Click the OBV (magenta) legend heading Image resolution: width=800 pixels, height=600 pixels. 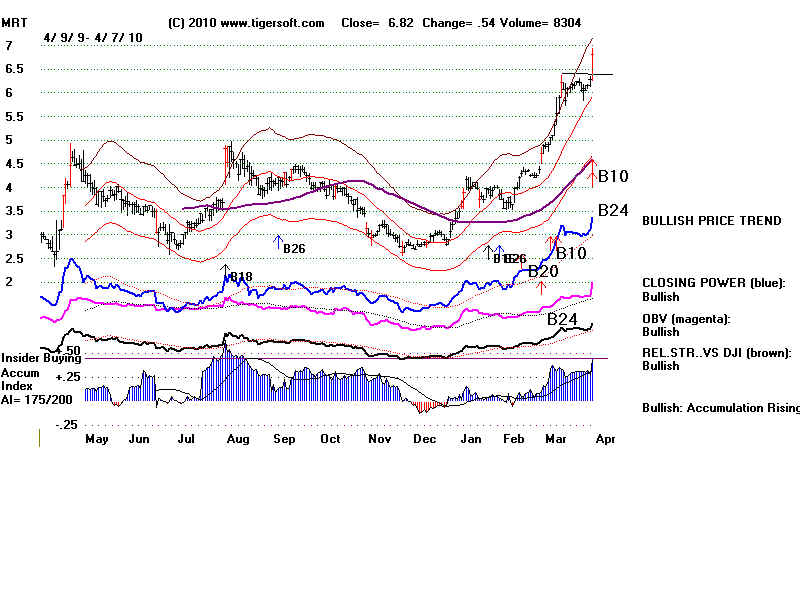coord(686,319)
